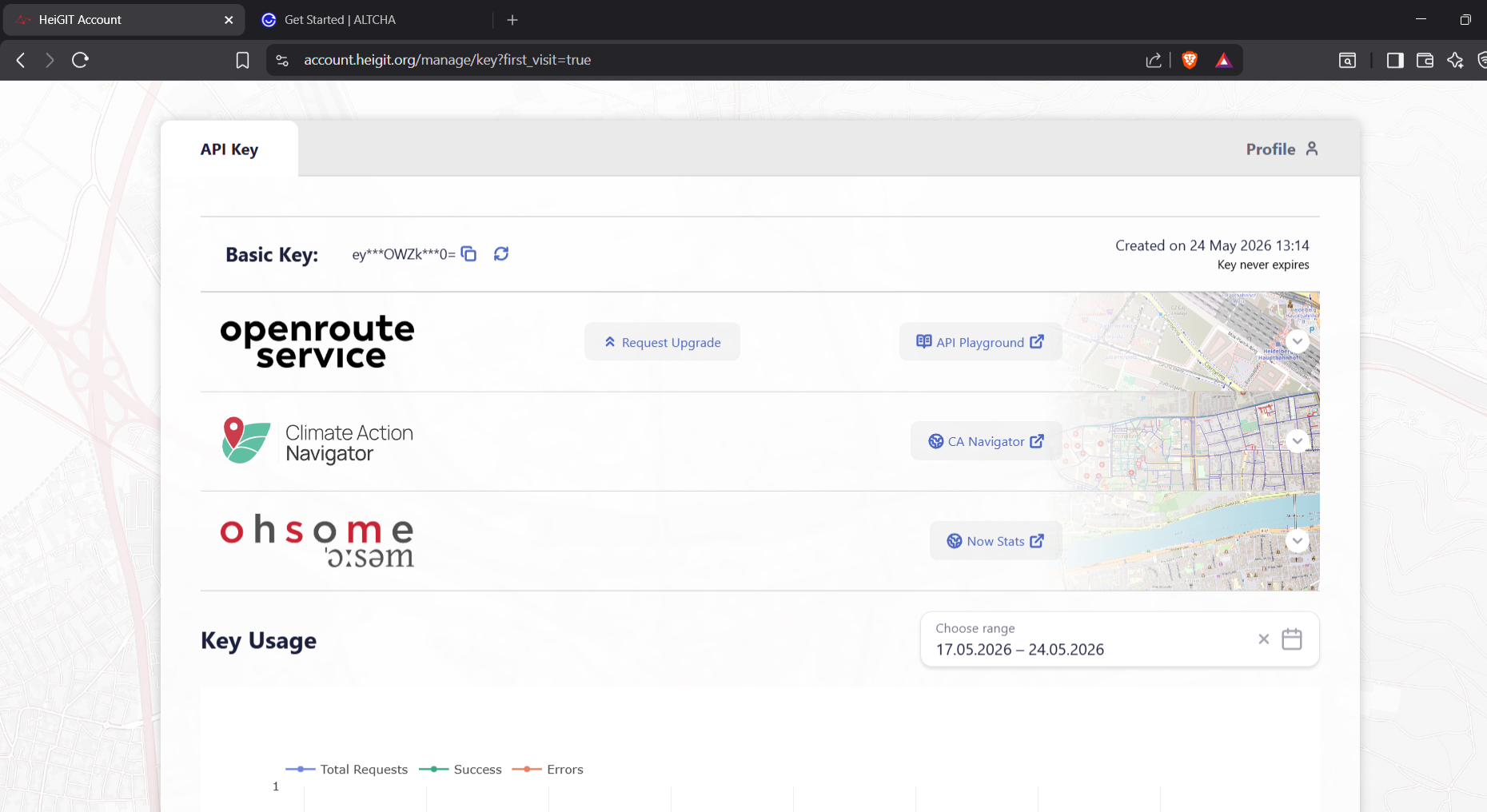Click the 'Created on 24 May 2026 13:14' text
Viewport: 1487px width, 812px height.
pyautogui.click(x=1212, y=245)
